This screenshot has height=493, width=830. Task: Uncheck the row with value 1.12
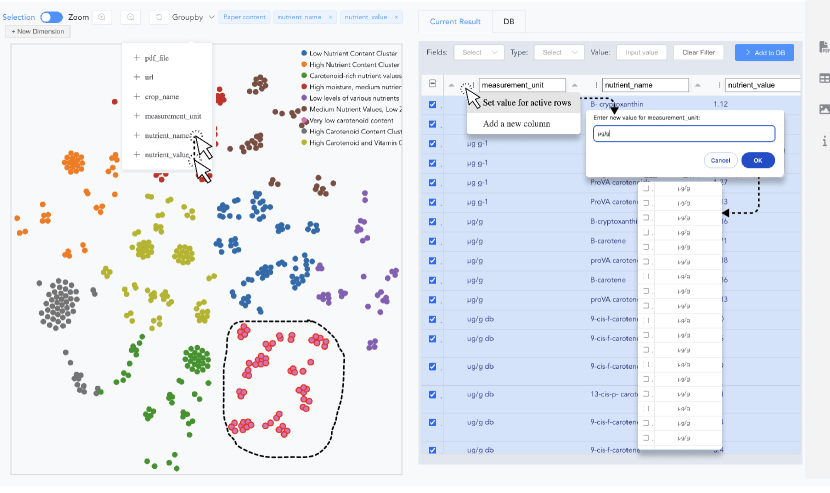432,104
